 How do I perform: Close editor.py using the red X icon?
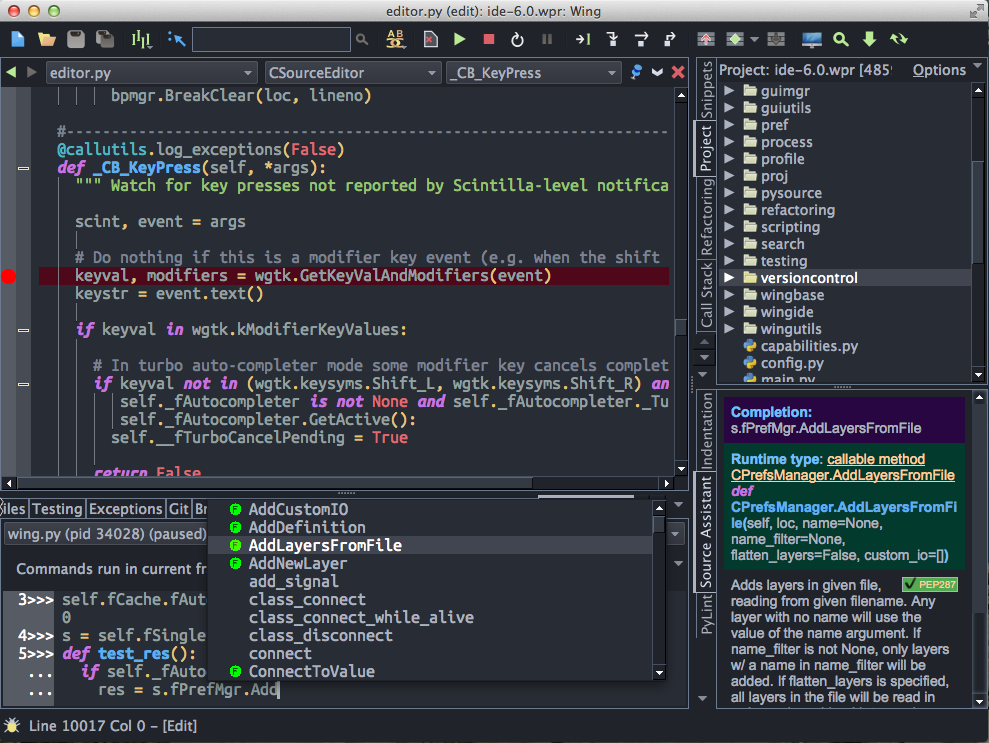pyautogui.click(x=678, y=72)
